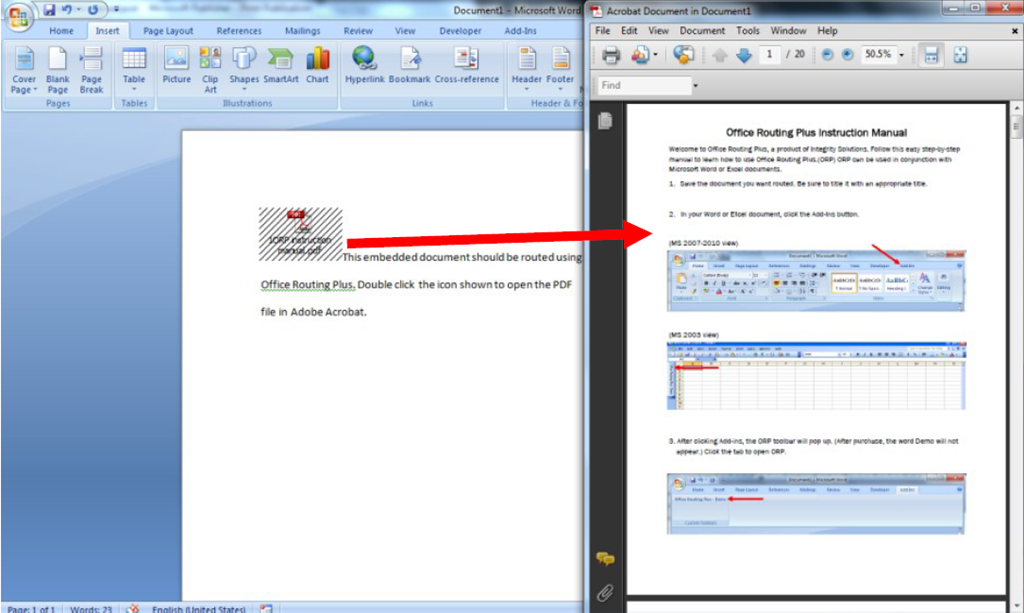This screenshot has width=1024, height=613.
Task: Open the Add-Ins tab
Action: click(x=520, y=31)
